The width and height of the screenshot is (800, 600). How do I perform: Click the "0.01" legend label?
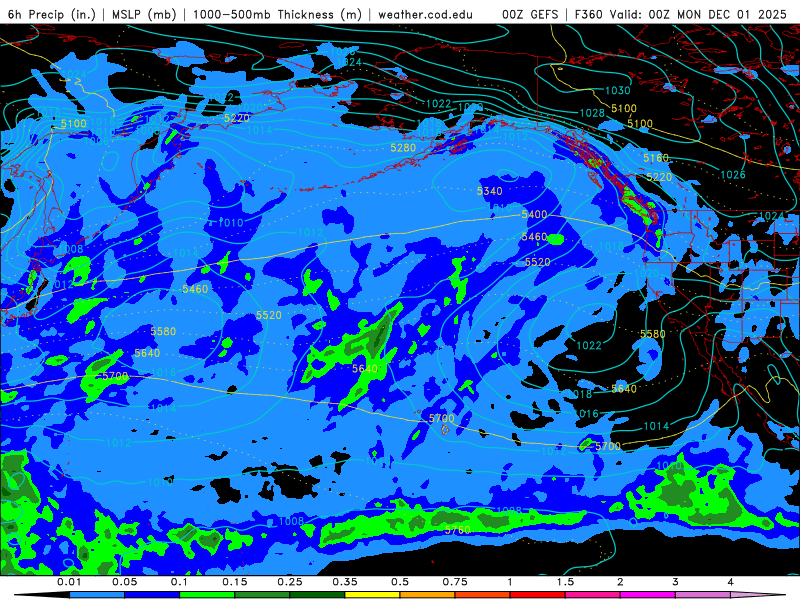[x=69, y=582]
